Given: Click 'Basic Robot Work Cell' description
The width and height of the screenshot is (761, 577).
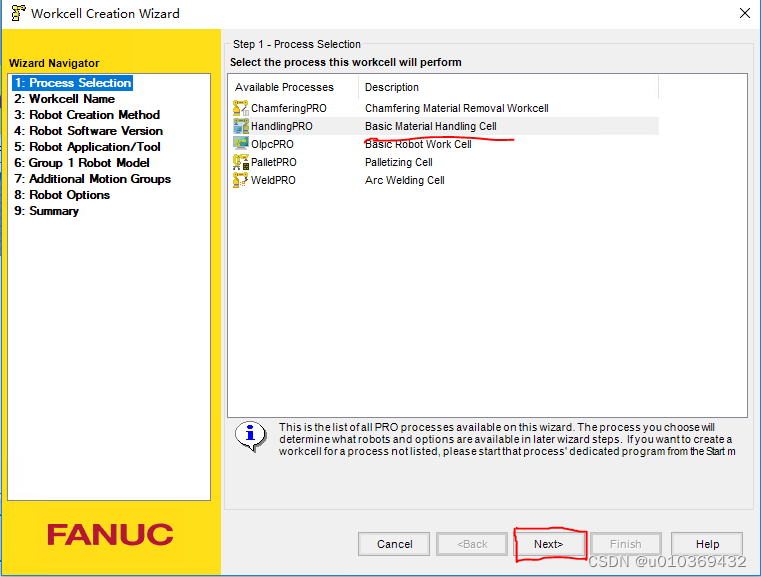Looking at the screenshot, I should [418, 144].
